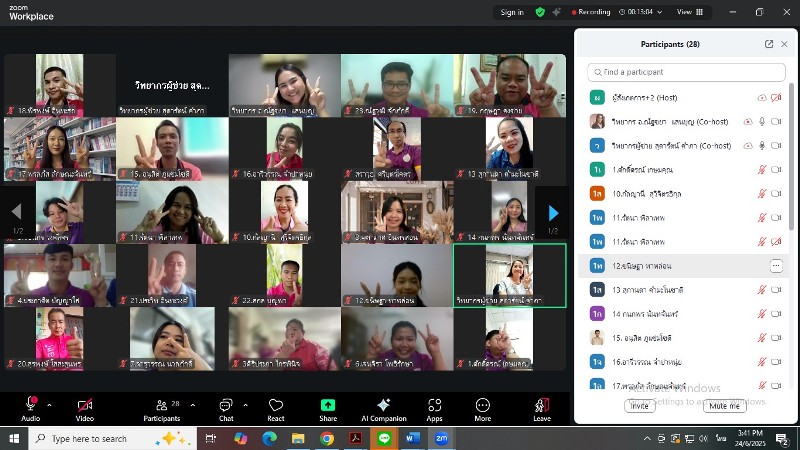Select participant 16 in the list
800x450 pixels.
(684, 362)
